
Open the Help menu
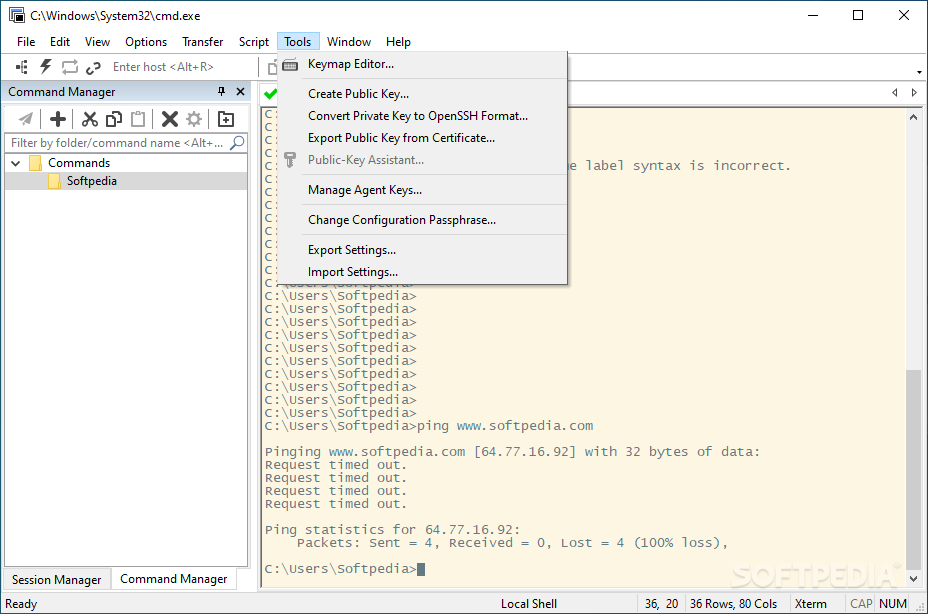[398, 42]
